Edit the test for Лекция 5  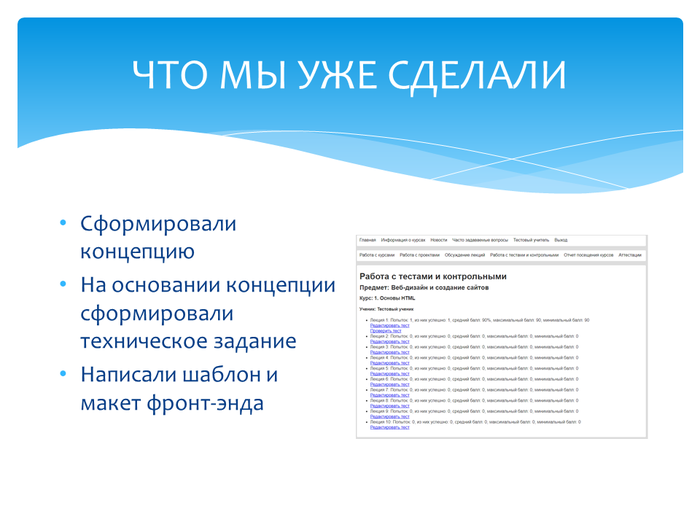[390, 373]
